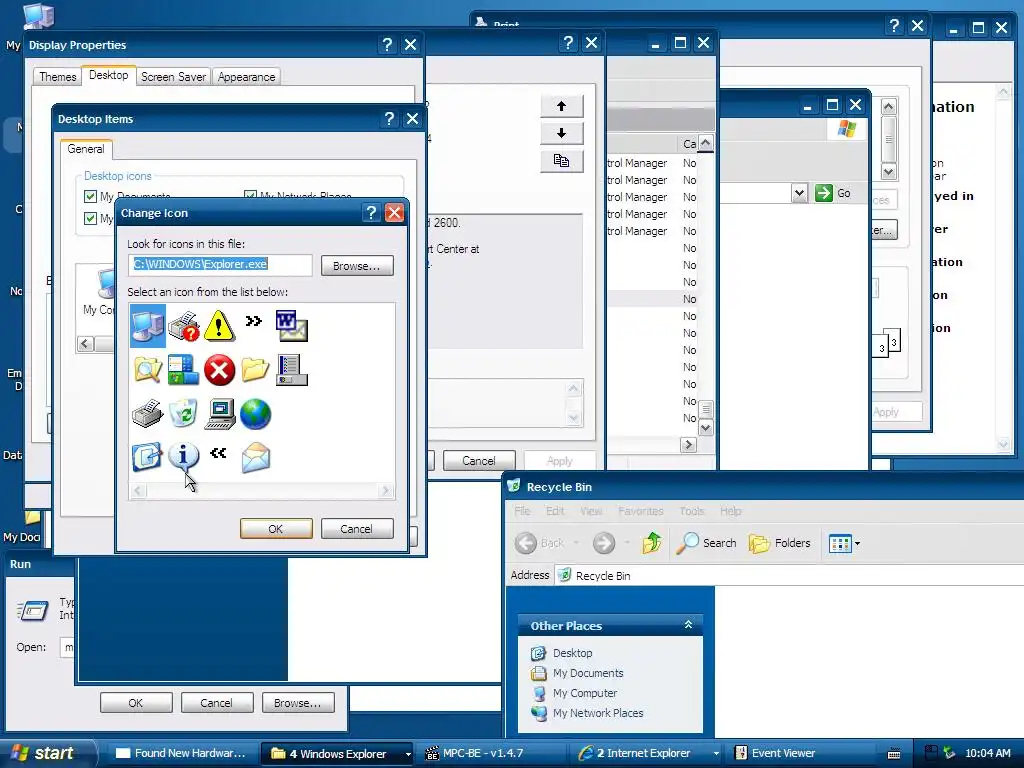Open My Network Places link
Image resolution: width=1024 pixels, height=768 pixels.
pos(587,713)
